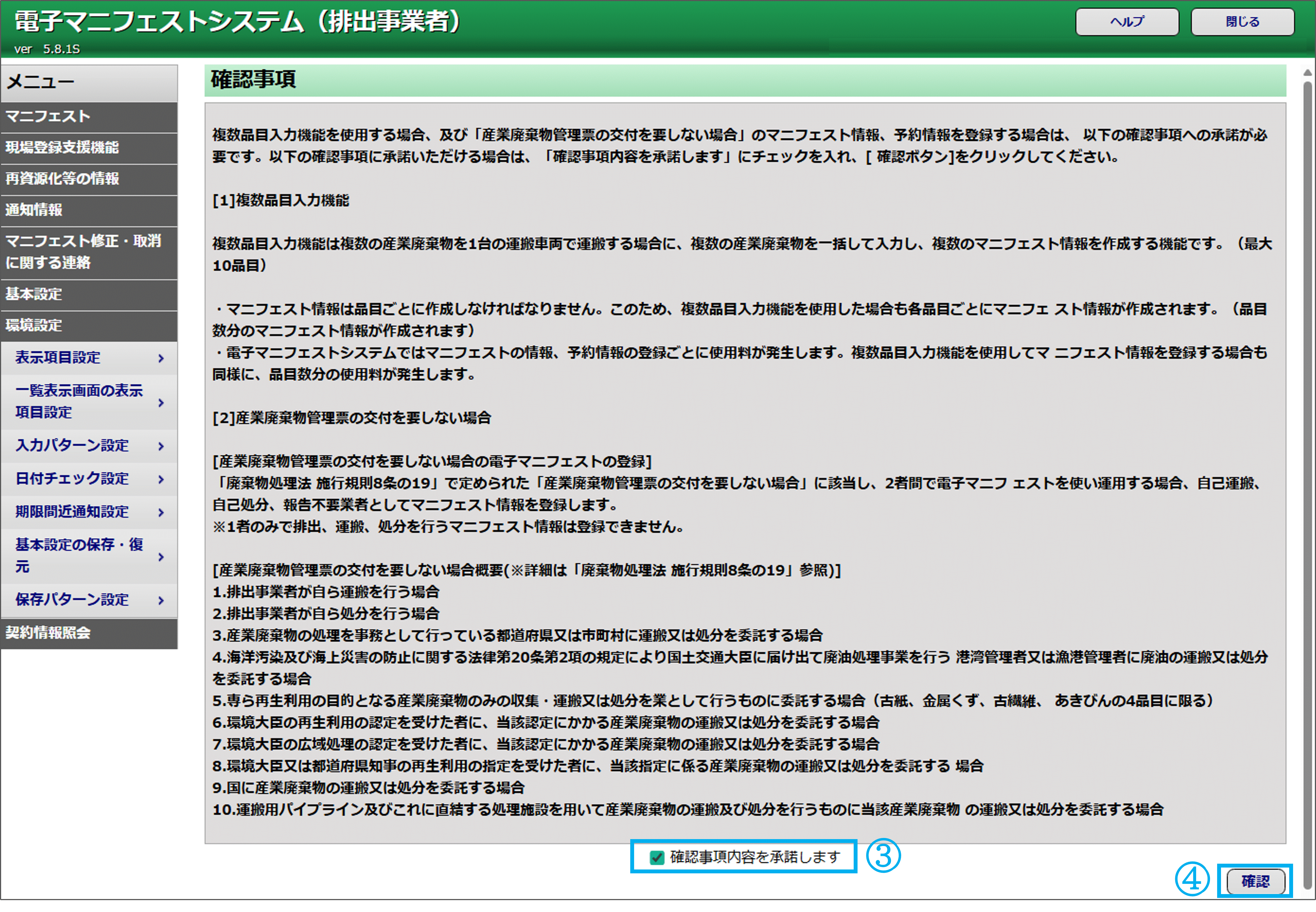Click arrow icon beside 日付チェック設定
Image resolution: width=1316 pixels, height=912 pixels.
[x=161, y=479]
